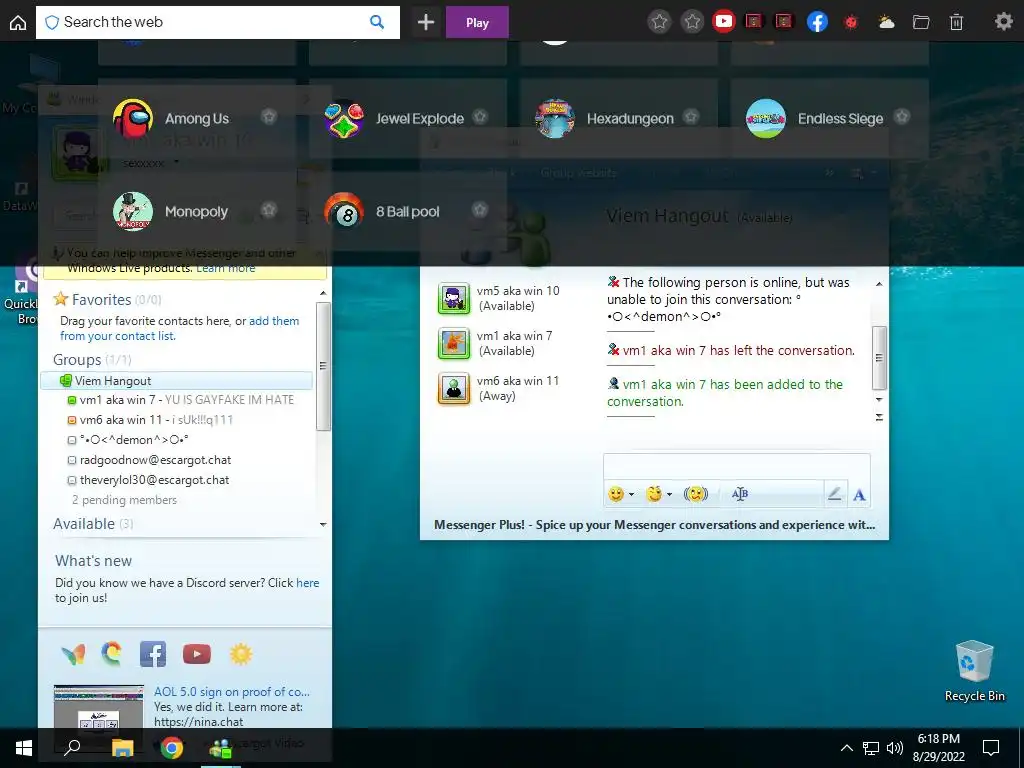Click the YouTube icon in Messenger footer
The height and width of the screenshot is (768, 1024).
197,654
